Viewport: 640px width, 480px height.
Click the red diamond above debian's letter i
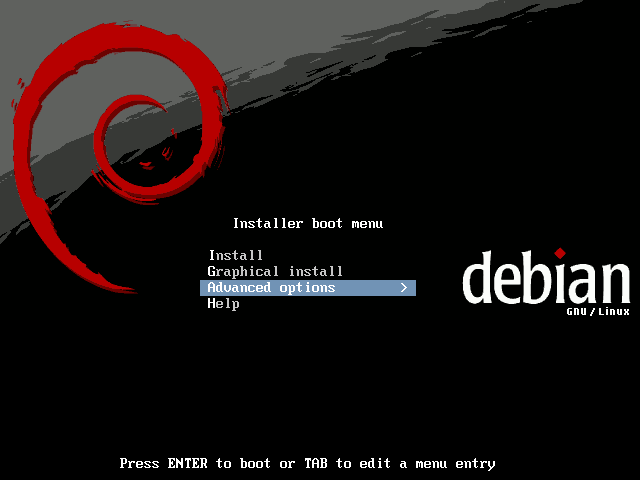560,253
